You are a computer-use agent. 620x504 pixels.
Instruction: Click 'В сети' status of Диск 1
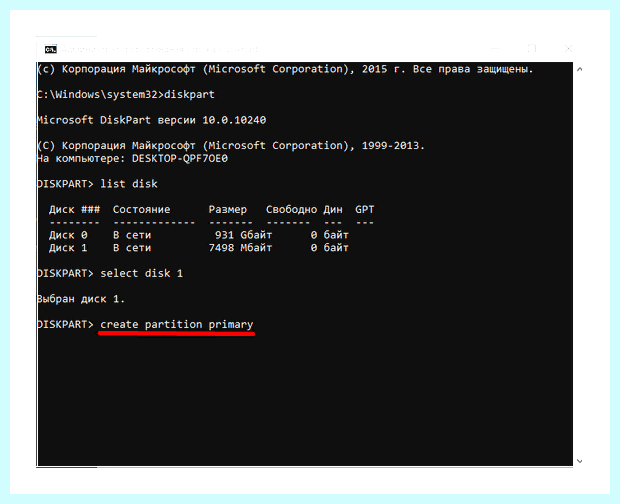(x=132, y=248)
